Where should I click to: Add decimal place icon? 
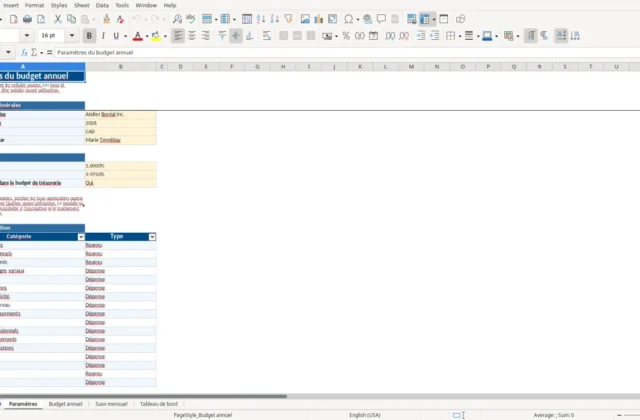tap(390, 36)
